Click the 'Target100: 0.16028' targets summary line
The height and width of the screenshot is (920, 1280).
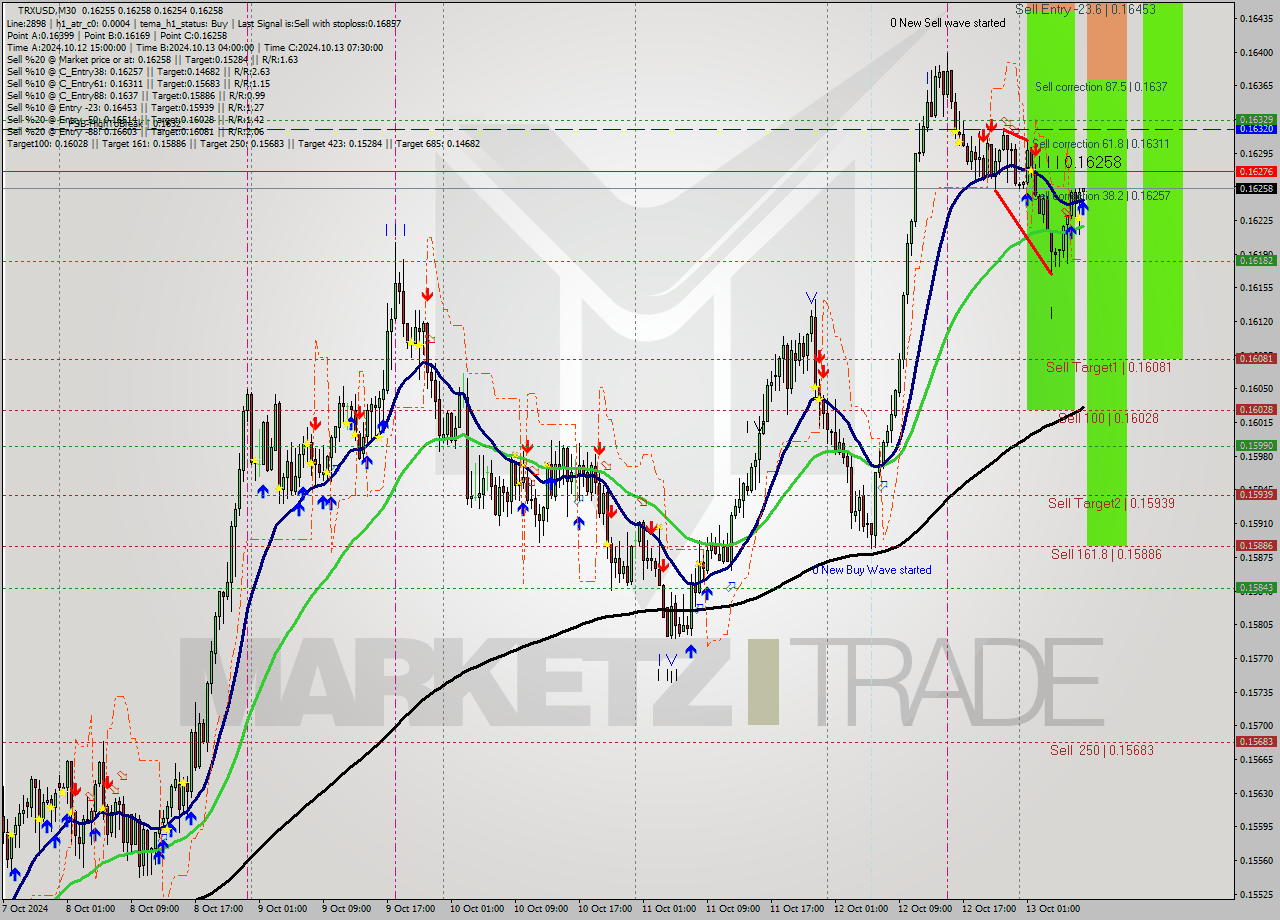243,143
